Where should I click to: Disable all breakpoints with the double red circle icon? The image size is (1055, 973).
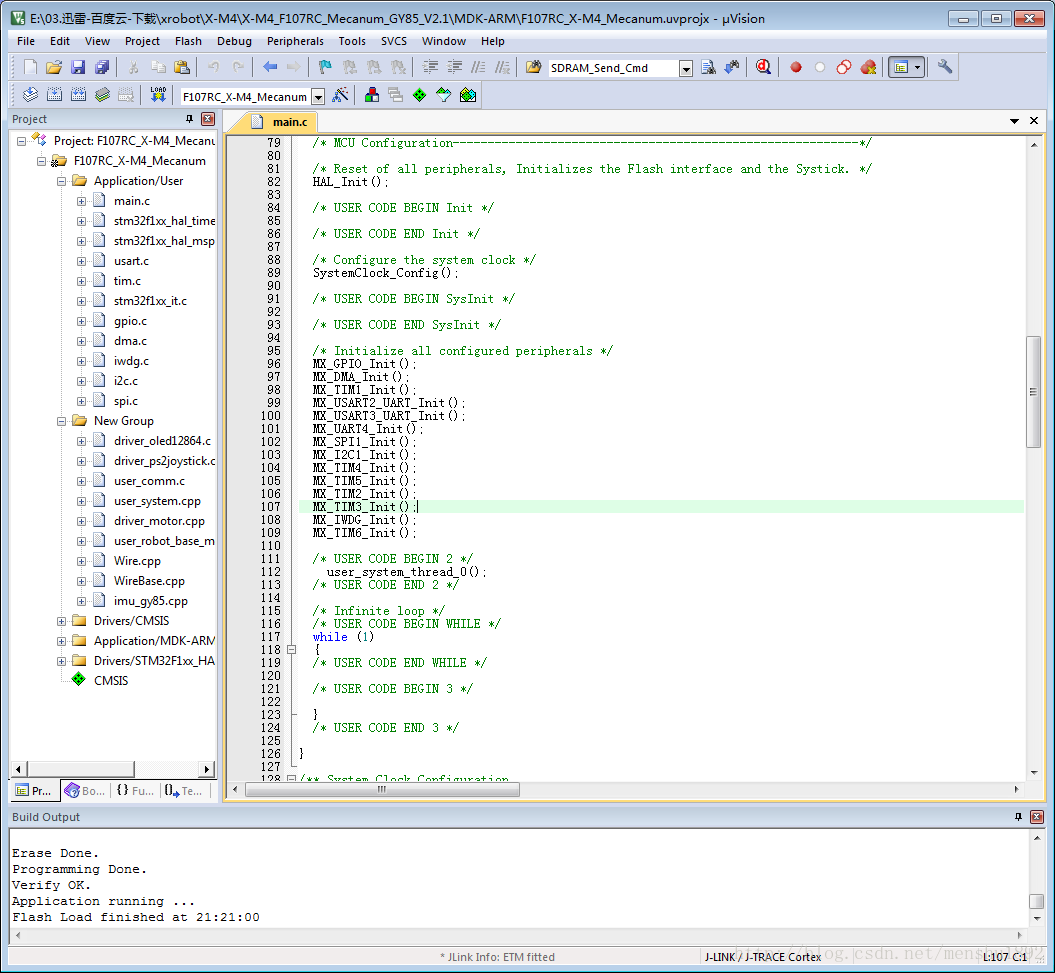click(844, 67)
